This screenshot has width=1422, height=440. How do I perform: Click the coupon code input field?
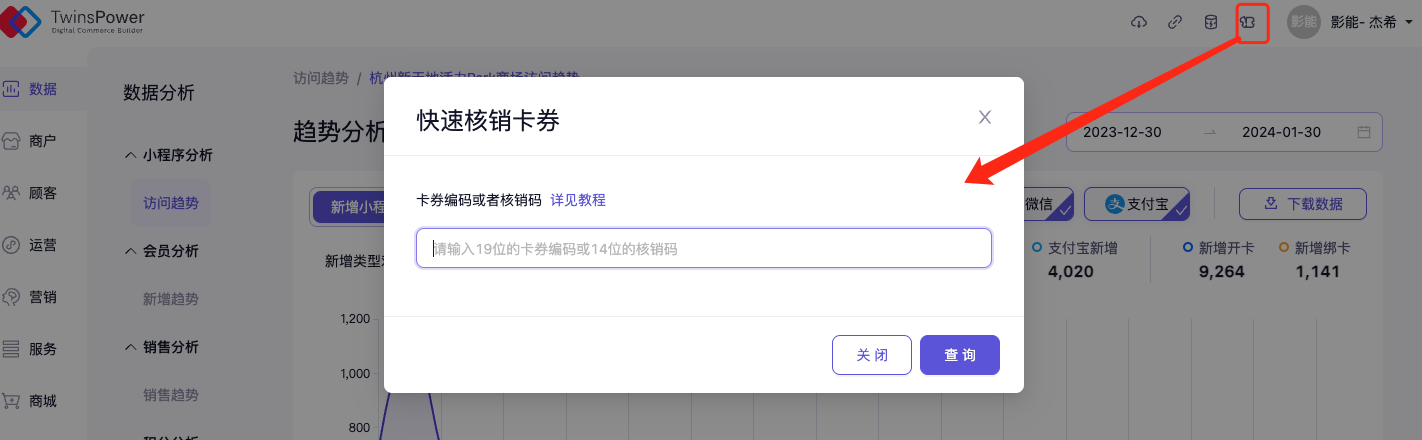point(703,248)
